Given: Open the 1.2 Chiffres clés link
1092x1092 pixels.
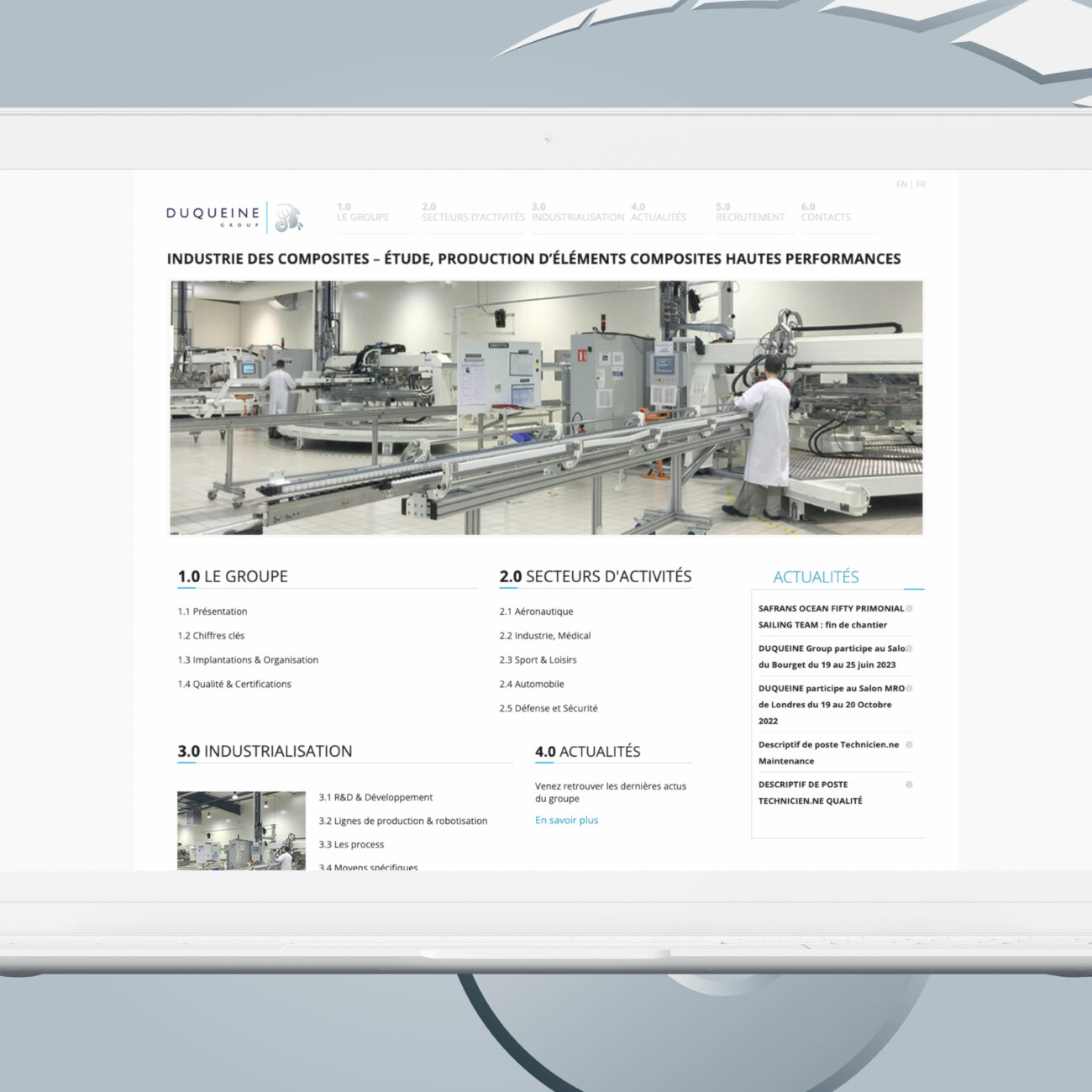Looking at the screenshot, I should pos(211,636).
